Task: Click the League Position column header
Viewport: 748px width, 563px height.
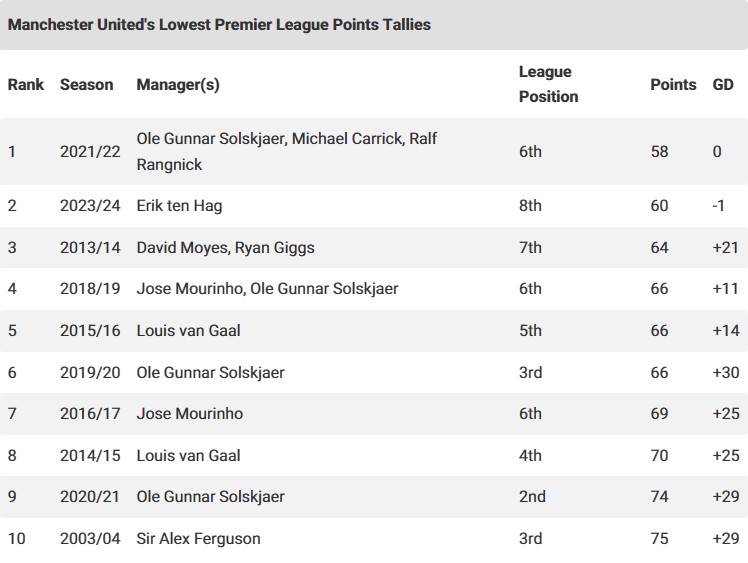Action: click(548, 84)
